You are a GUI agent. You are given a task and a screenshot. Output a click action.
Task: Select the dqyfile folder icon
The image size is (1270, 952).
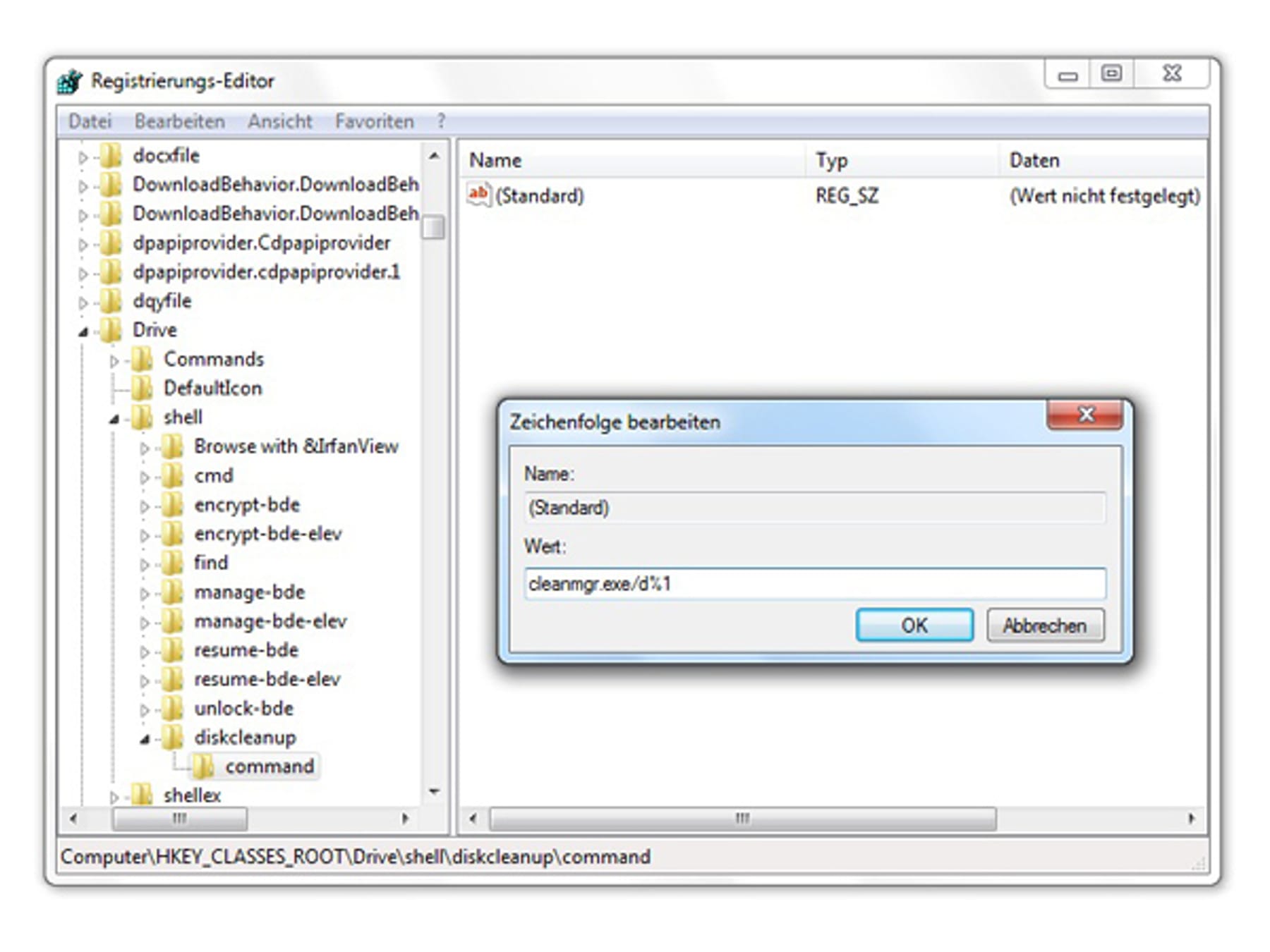click(x=111, y=301)
